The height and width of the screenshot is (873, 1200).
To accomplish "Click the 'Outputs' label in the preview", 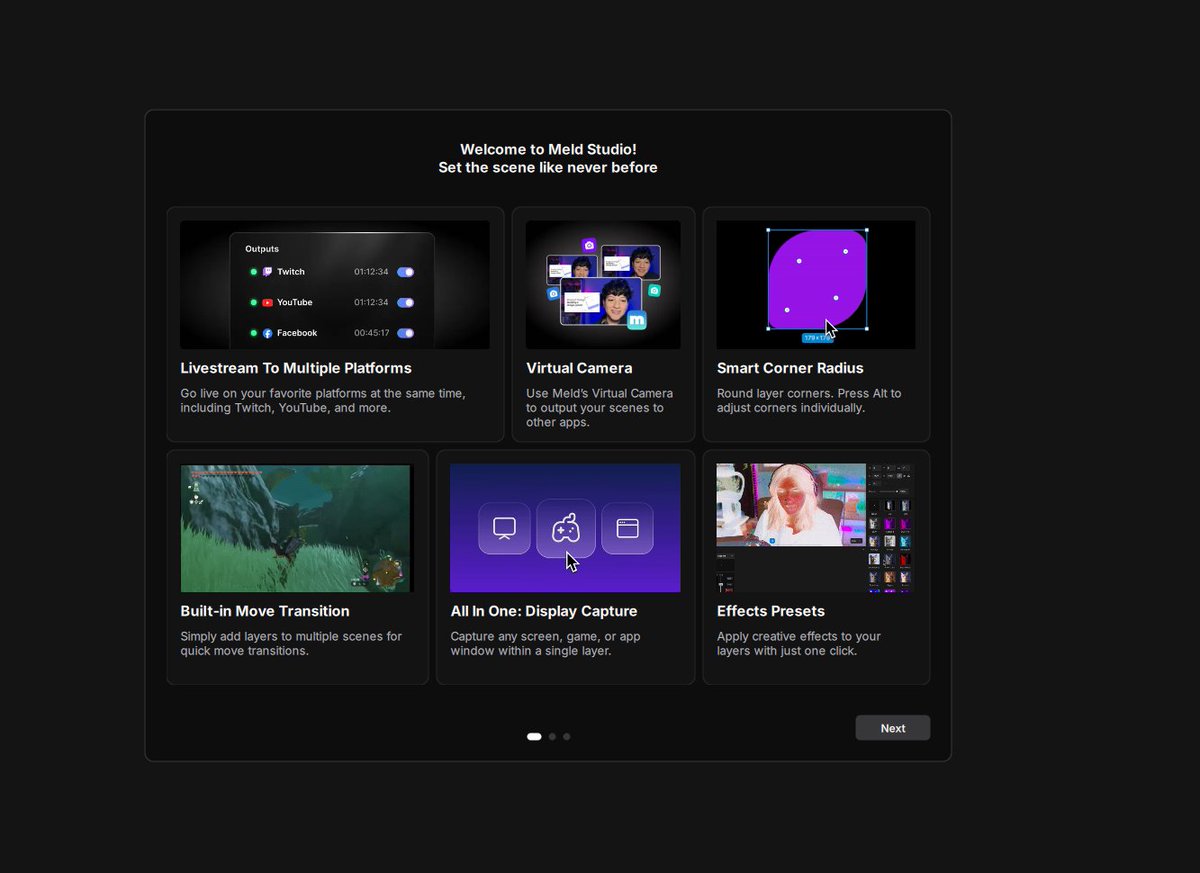I will click(x=262, y=249).
